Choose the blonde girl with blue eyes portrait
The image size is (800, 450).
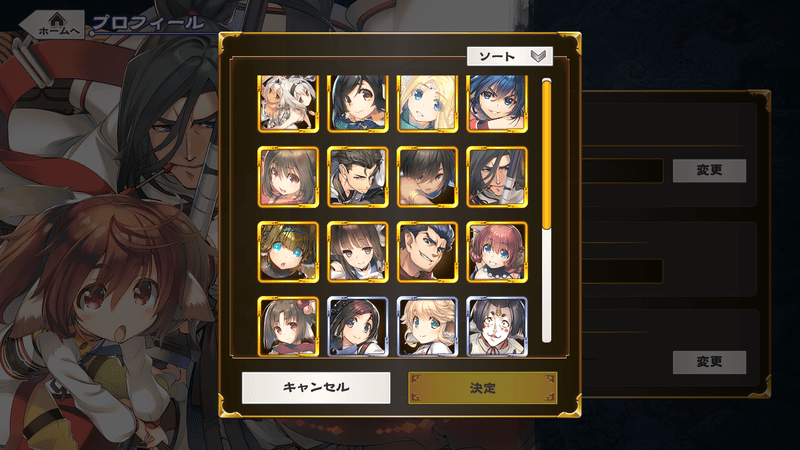(x=427, y=104)
